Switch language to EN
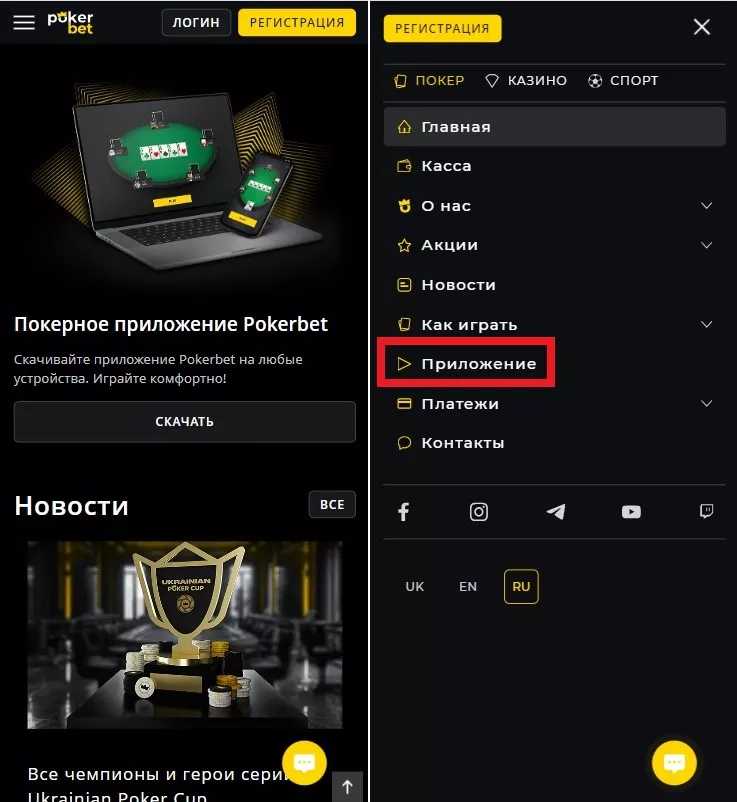Screen dimensions: 737x802 pyautogui.click(x=468, y=587)
